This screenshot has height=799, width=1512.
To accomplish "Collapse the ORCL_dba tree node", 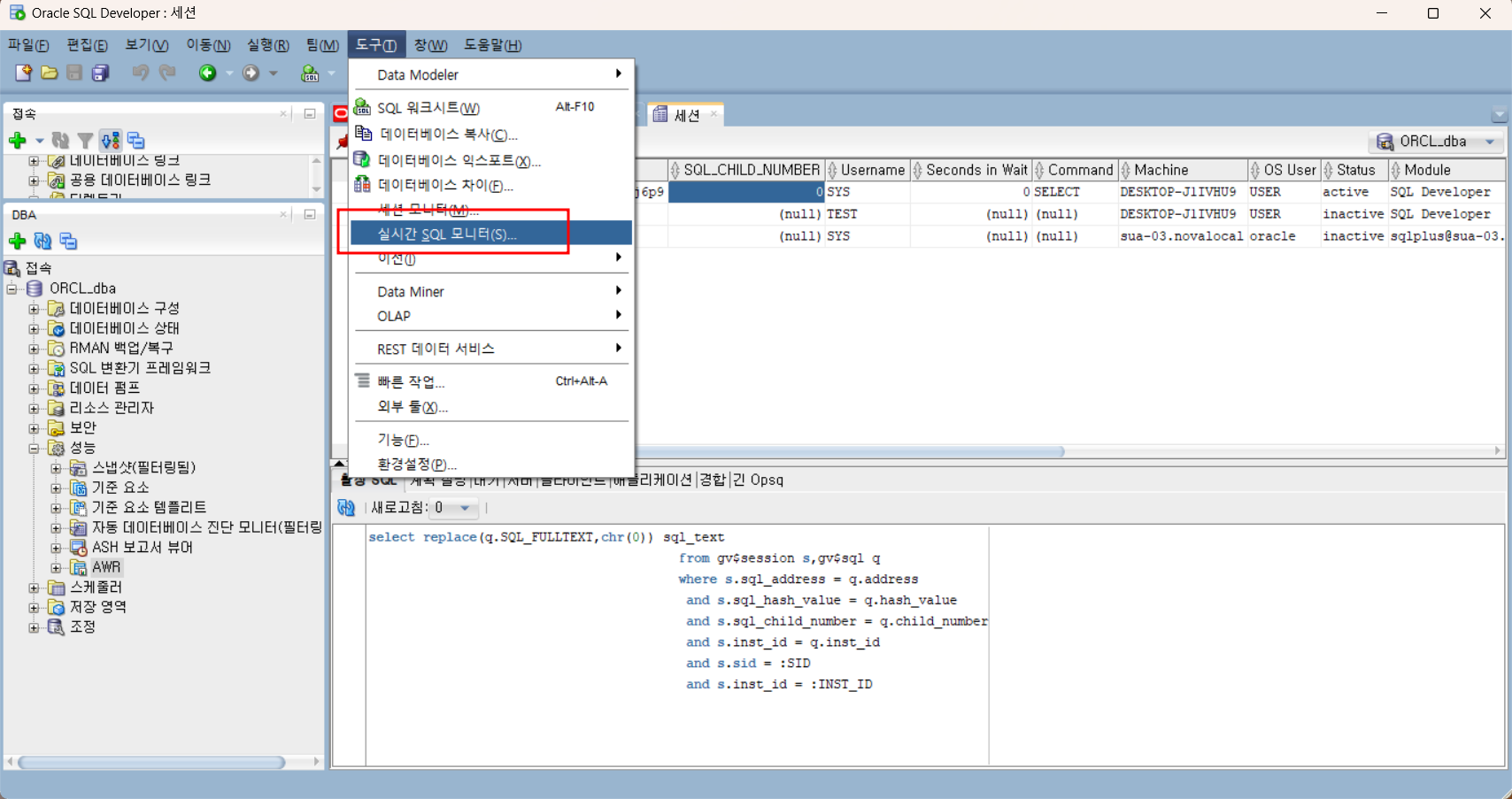I will 12,288.
